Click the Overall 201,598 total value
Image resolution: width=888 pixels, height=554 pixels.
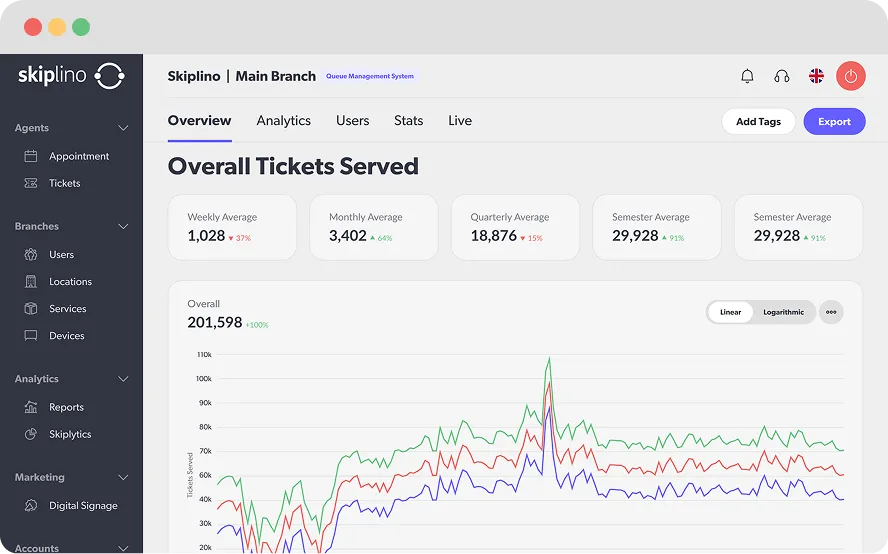(x=215, y=322)
